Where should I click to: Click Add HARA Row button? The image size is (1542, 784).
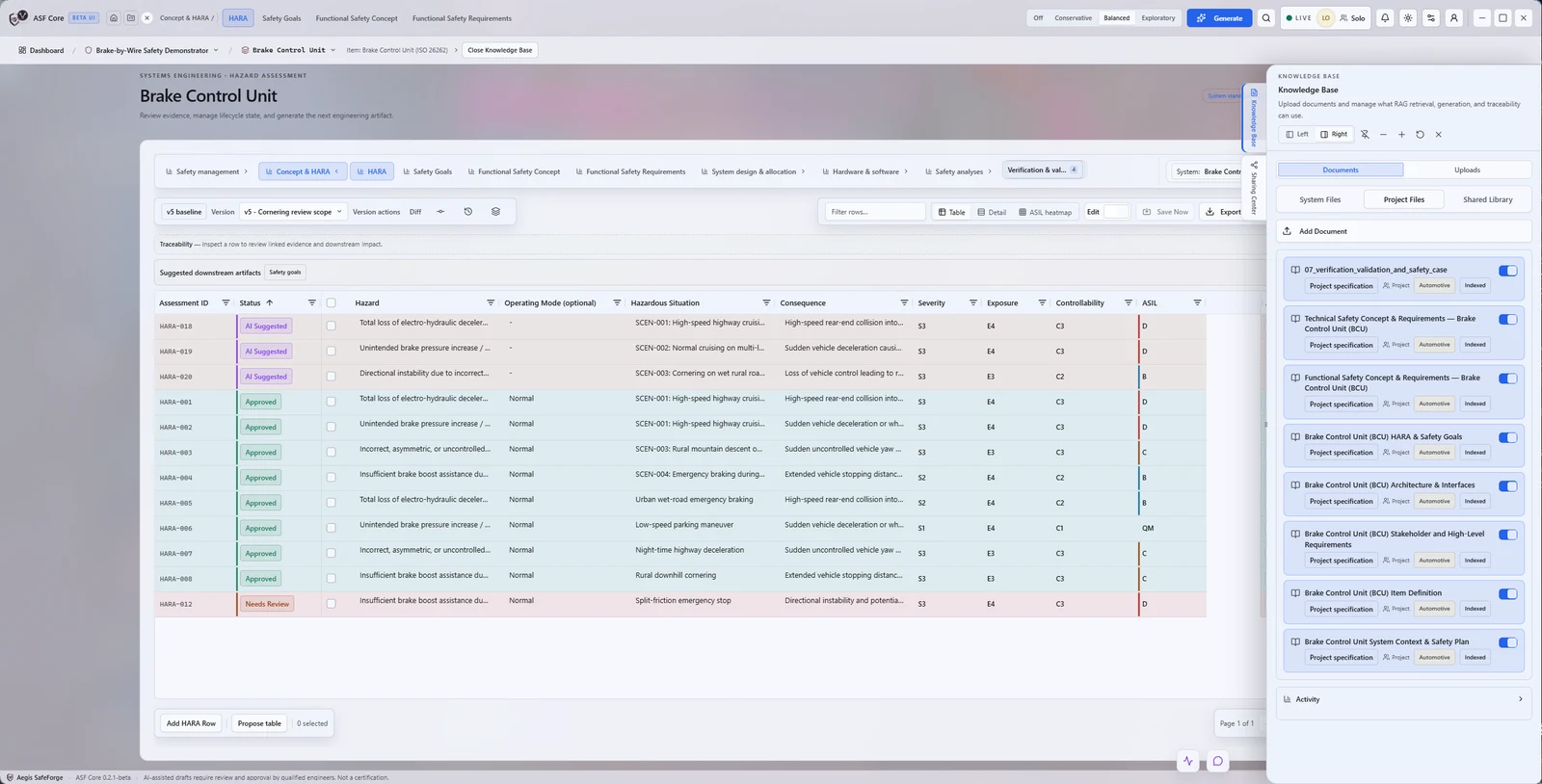point(191,723)
